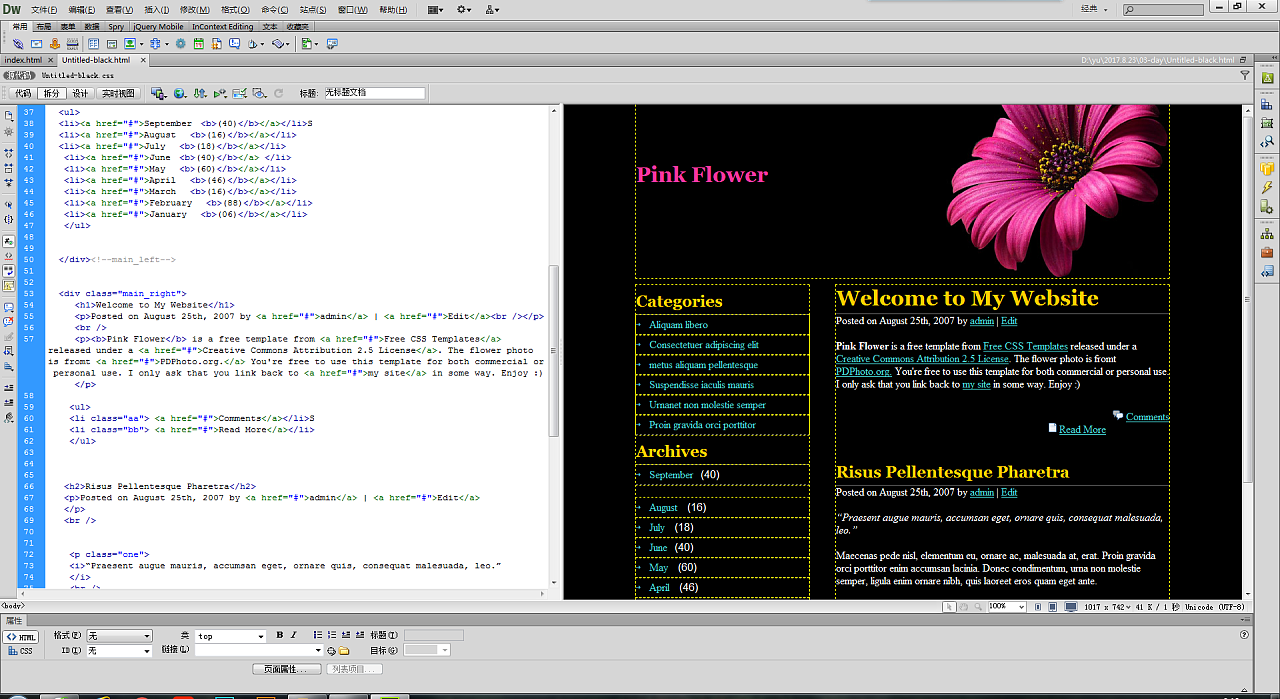Click the Email Link insert icon

point(37,44)
